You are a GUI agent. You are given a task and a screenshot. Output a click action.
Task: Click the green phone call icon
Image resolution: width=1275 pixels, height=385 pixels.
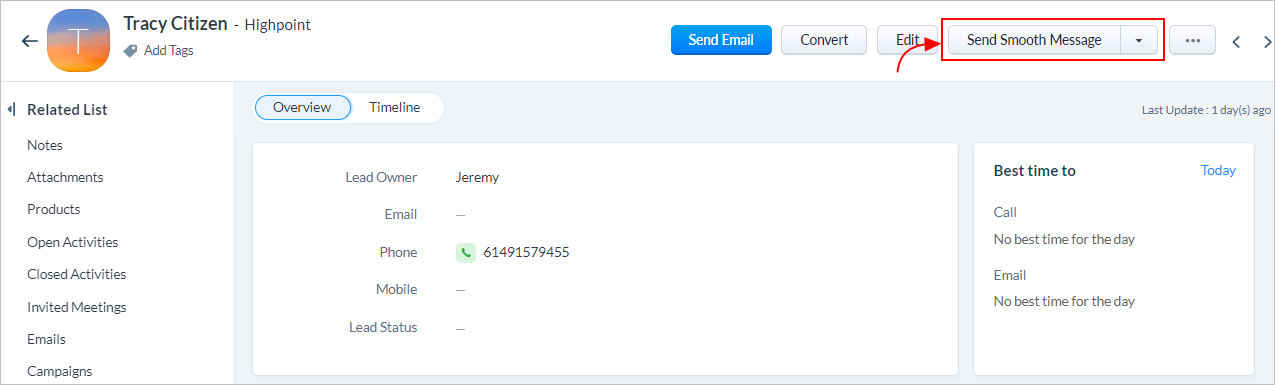[465, 252]
